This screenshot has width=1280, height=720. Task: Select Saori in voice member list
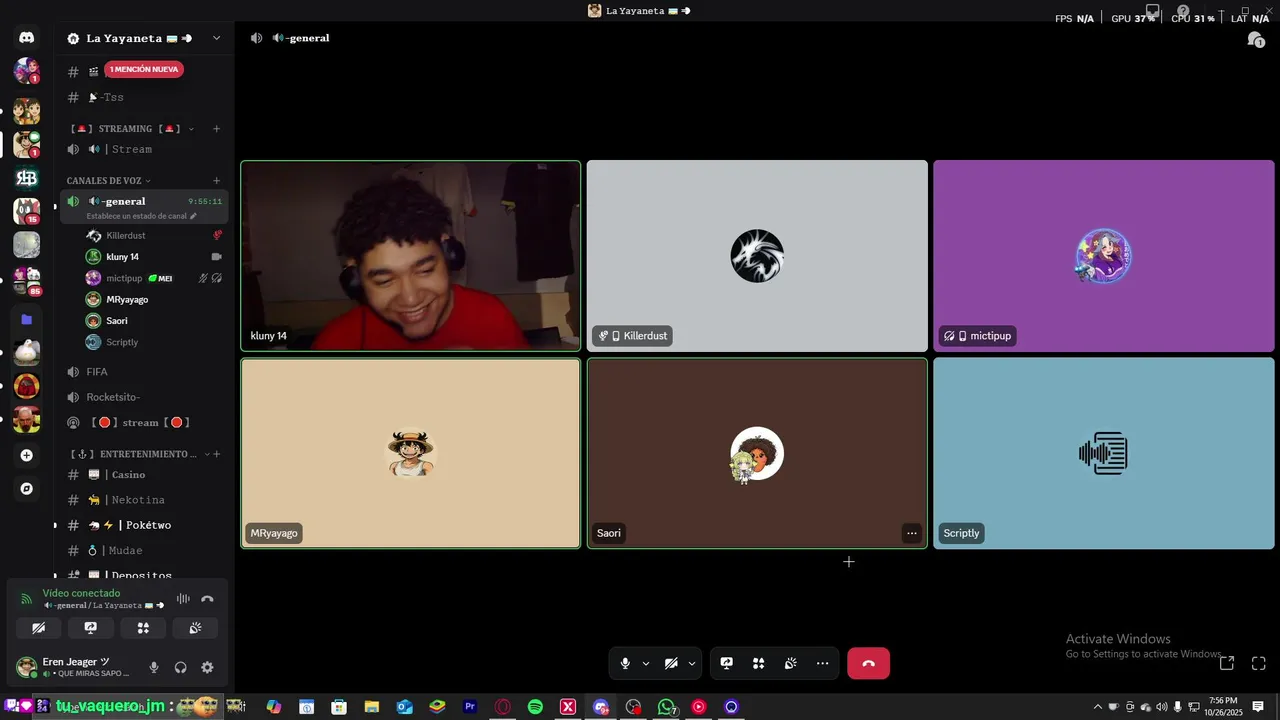[x=154, y=321]
